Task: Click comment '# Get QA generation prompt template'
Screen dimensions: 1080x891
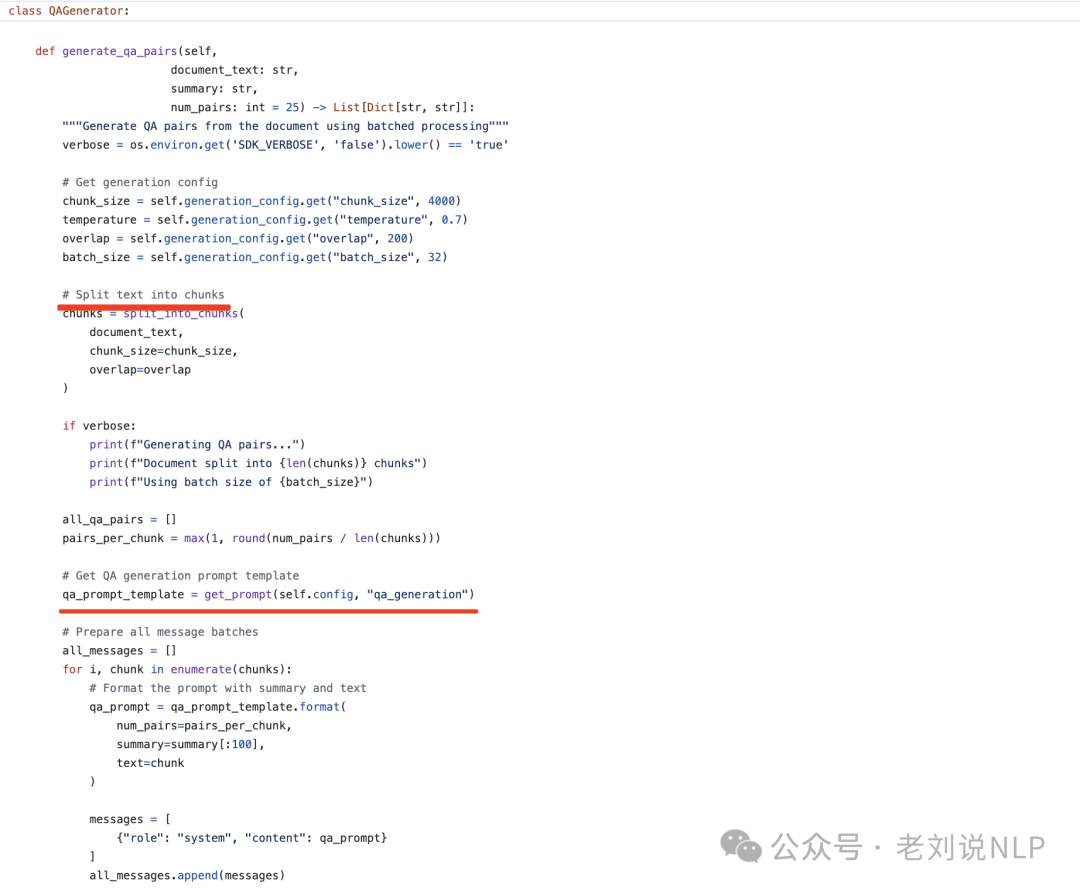Action: pyautogui.click(x=180, y=576)
